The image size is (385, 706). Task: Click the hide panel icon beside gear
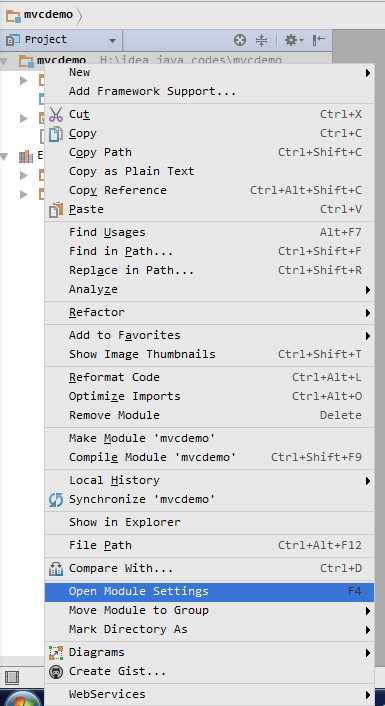318,41
